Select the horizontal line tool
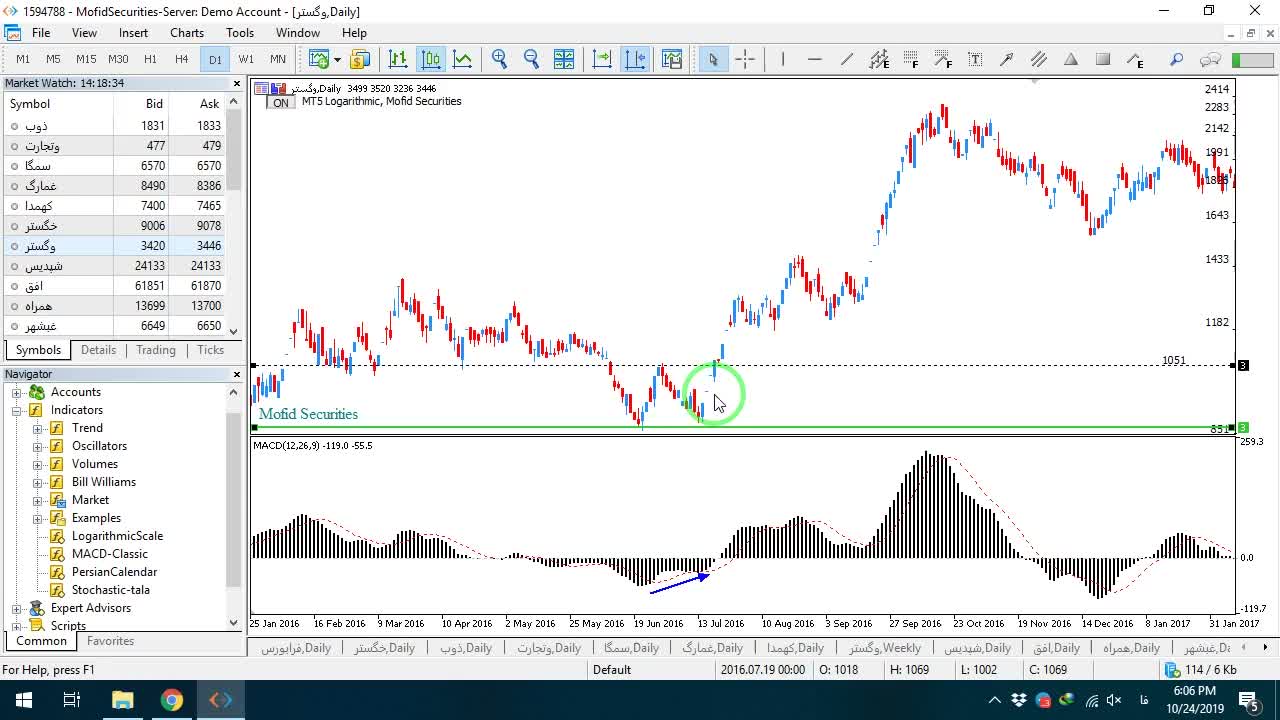Viewport: 1280px width, 720px height. (815, 59)
